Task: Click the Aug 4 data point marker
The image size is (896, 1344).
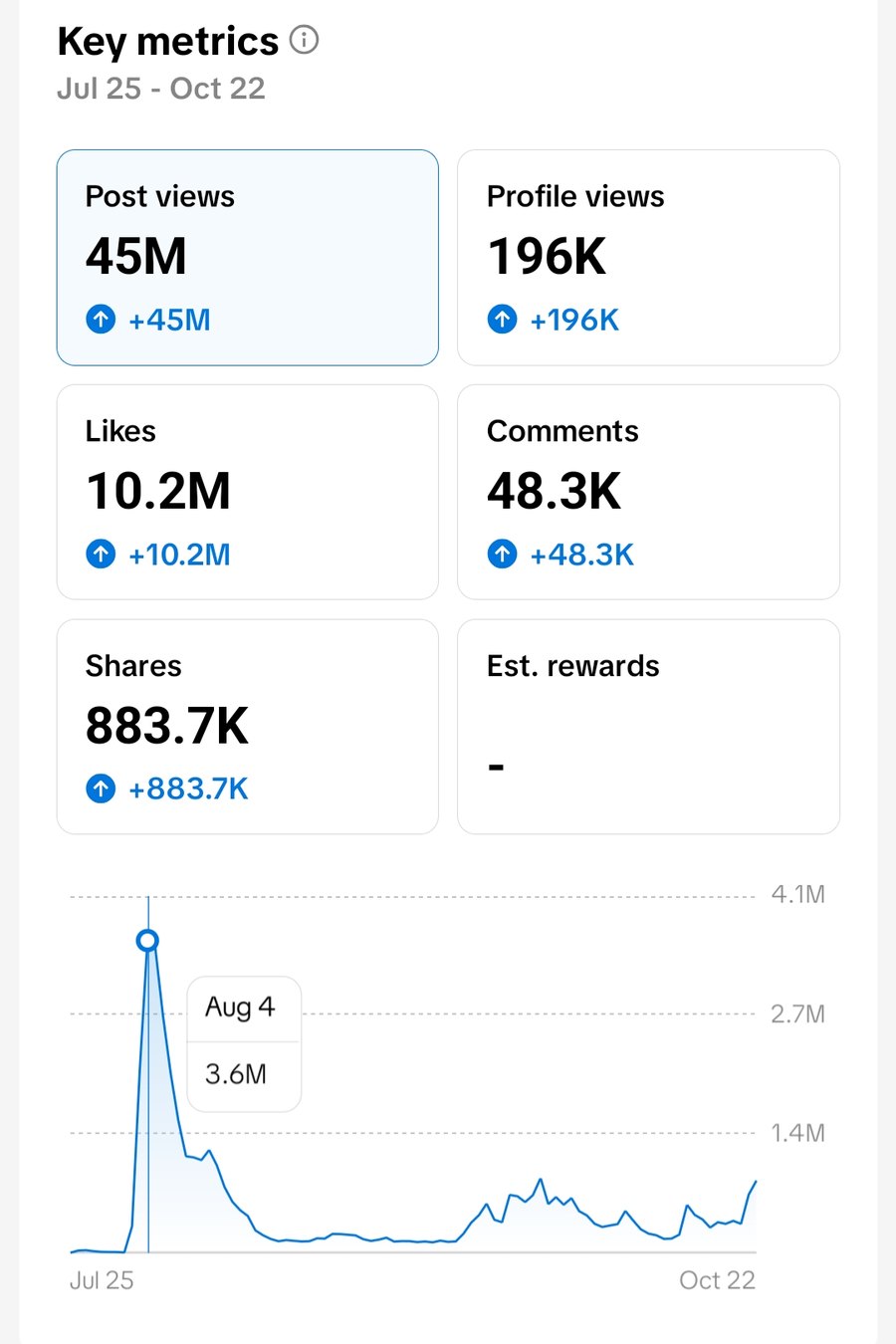Action: coord(148,940)
